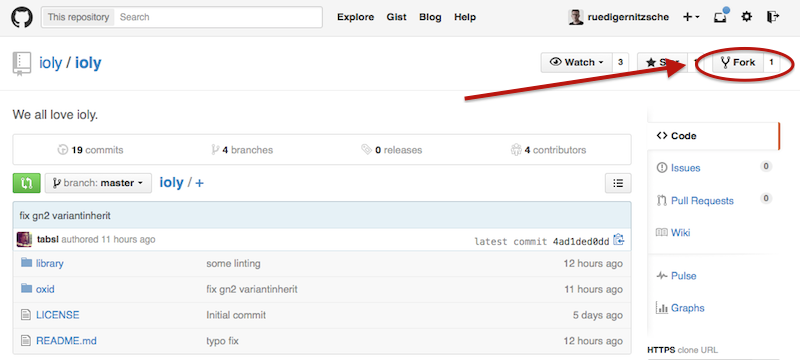Viewport: 800px width, 360px height.
Task: Click the ioly breadcrumb path link
Action: [x=171, y=183]
